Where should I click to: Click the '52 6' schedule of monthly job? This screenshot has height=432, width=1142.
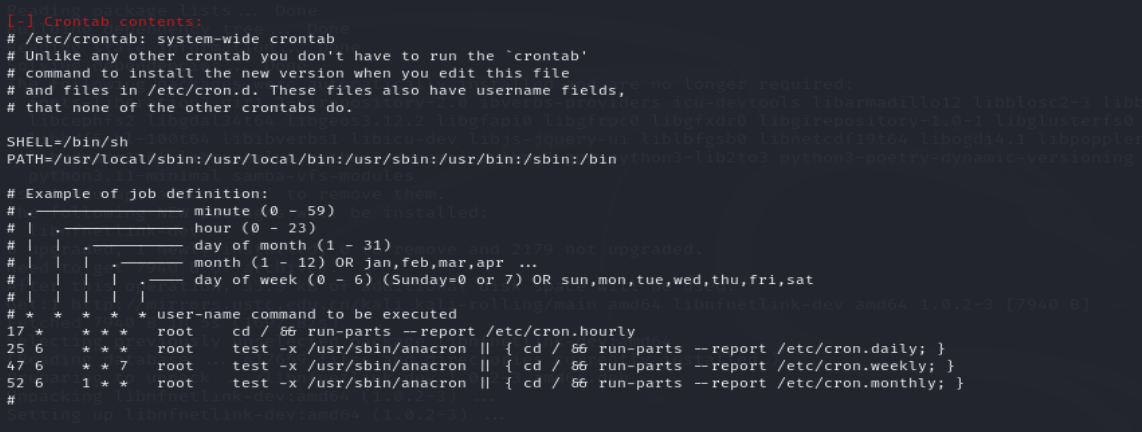25,383
